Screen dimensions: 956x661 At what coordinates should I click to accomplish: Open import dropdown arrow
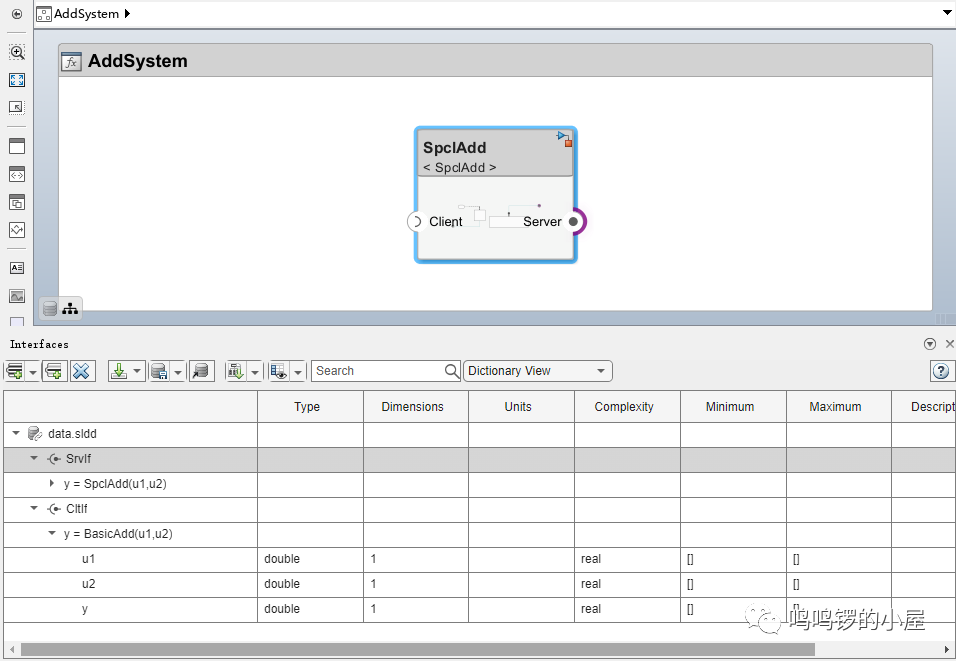[x=137, y=371]
